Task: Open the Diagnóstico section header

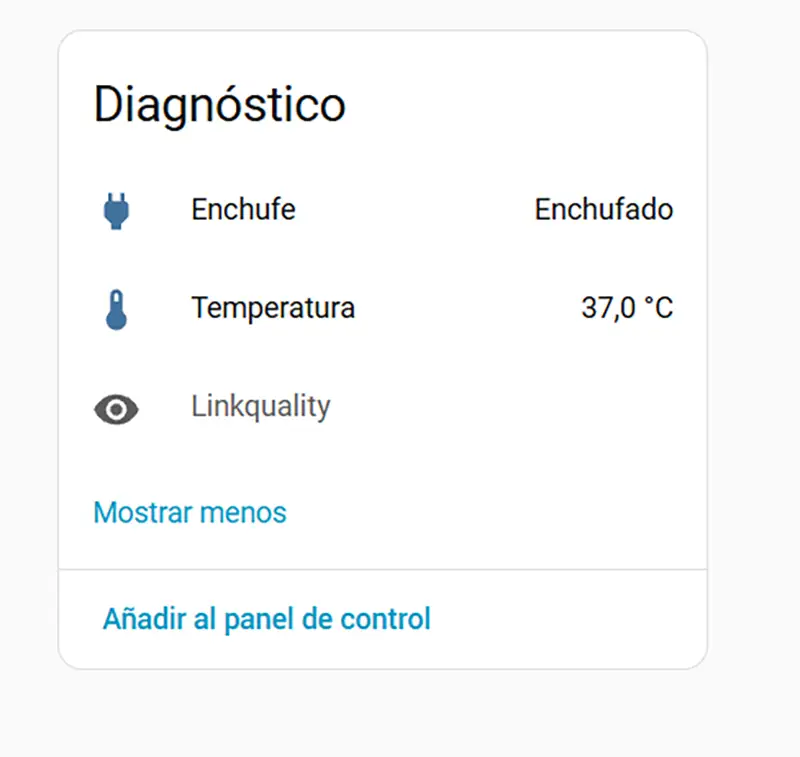Action: pos(218,103)
